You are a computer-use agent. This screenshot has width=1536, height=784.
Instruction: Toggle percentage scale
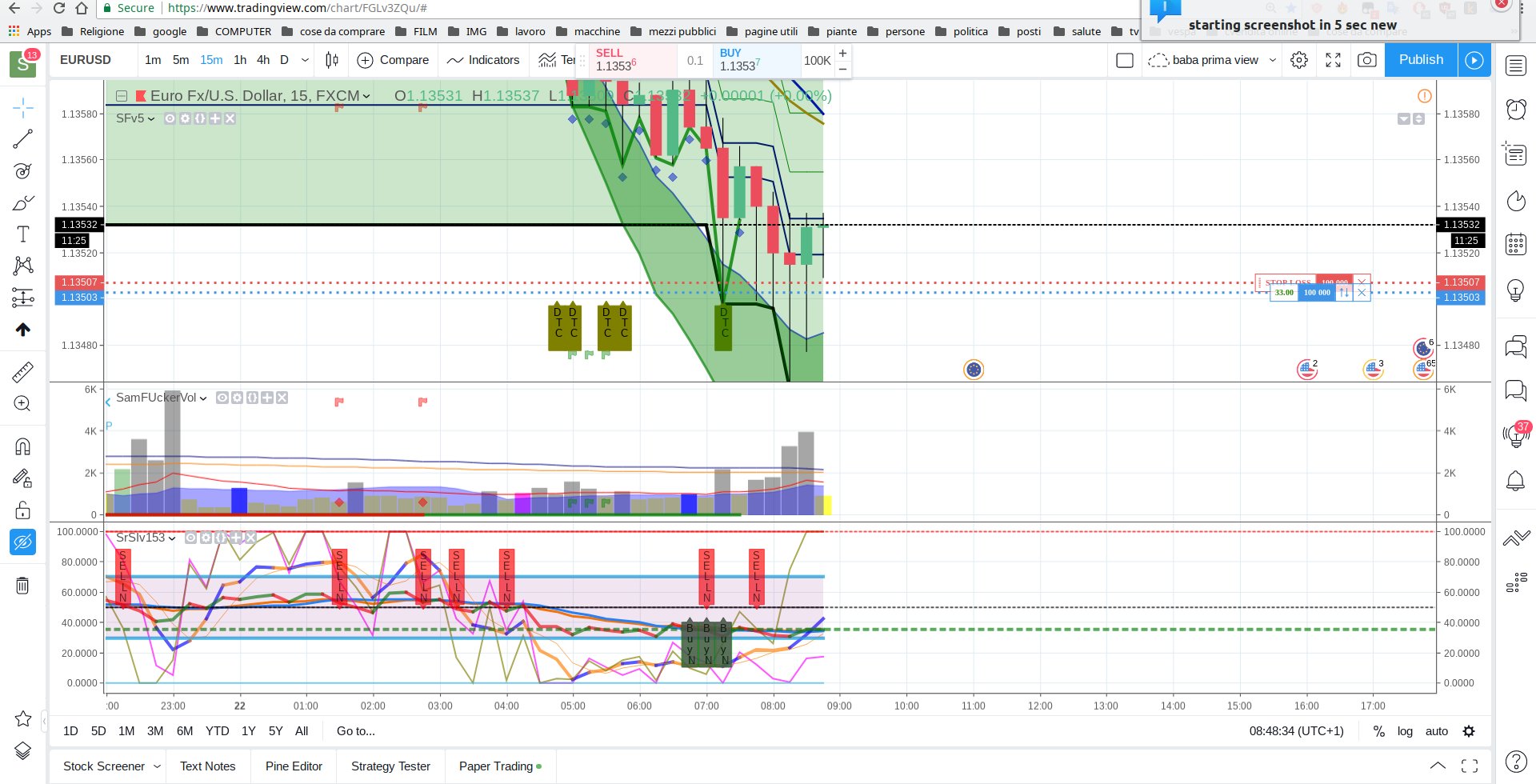coord(1379,731)
